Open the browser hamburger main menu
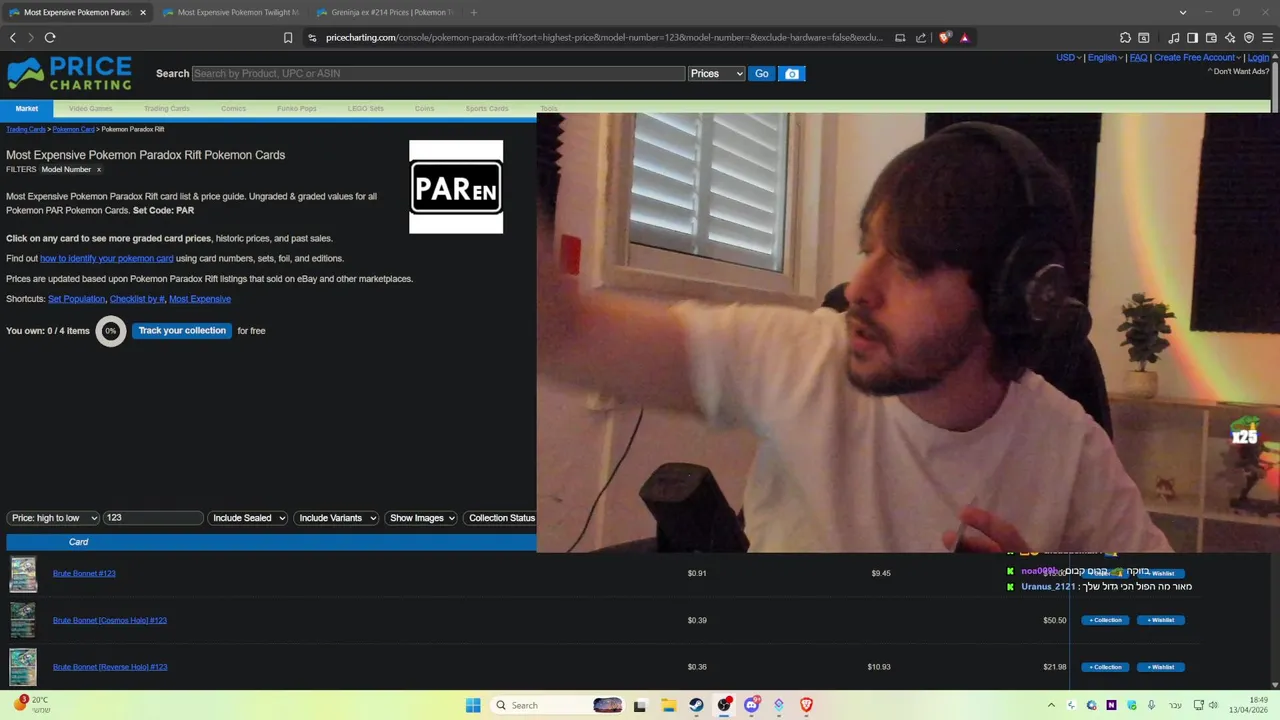The image size is (1280, 720). [1267, 38]
